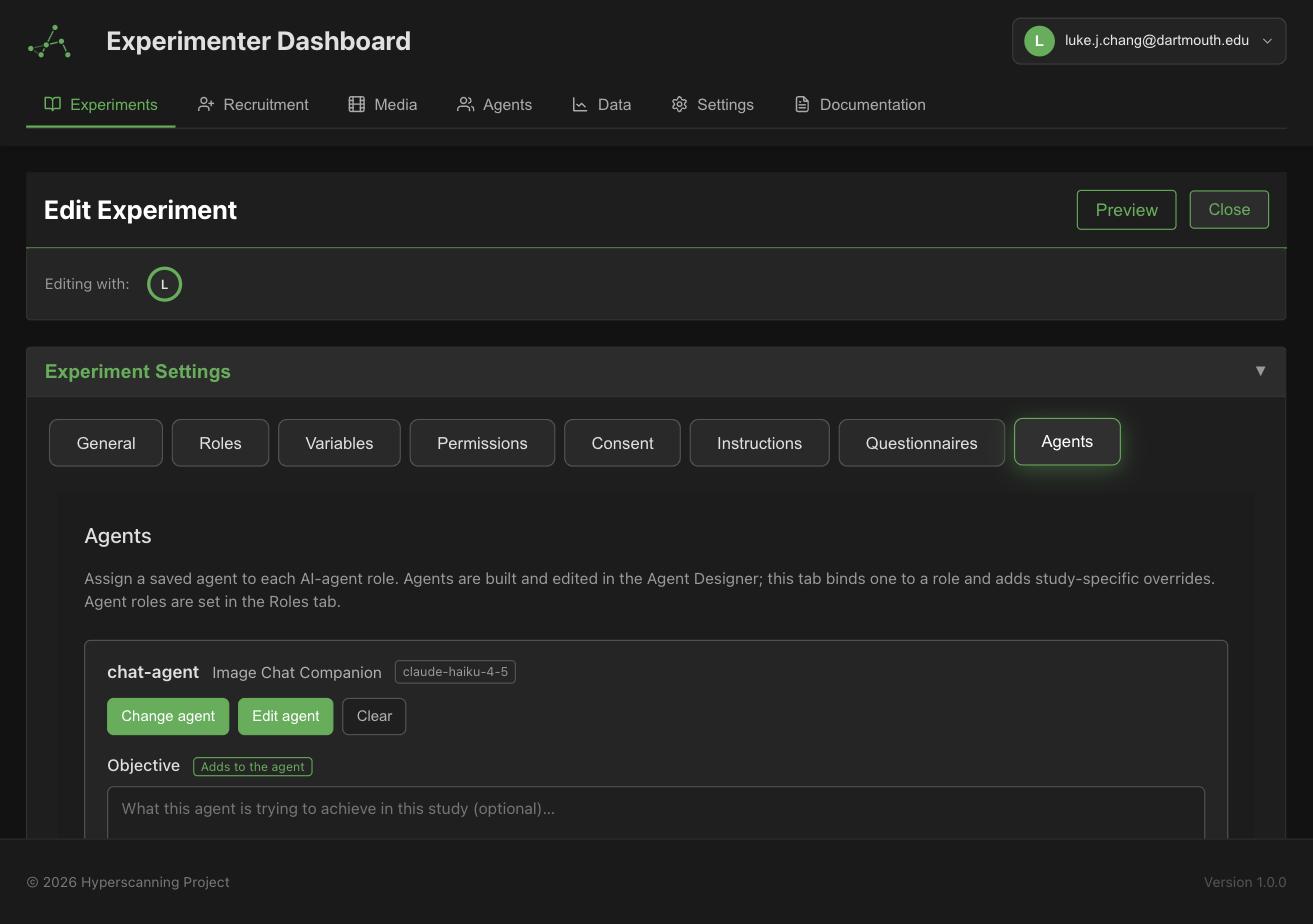Switch to the Variables settings tab
Viewport: 1313px width, 924px height.
339,443
